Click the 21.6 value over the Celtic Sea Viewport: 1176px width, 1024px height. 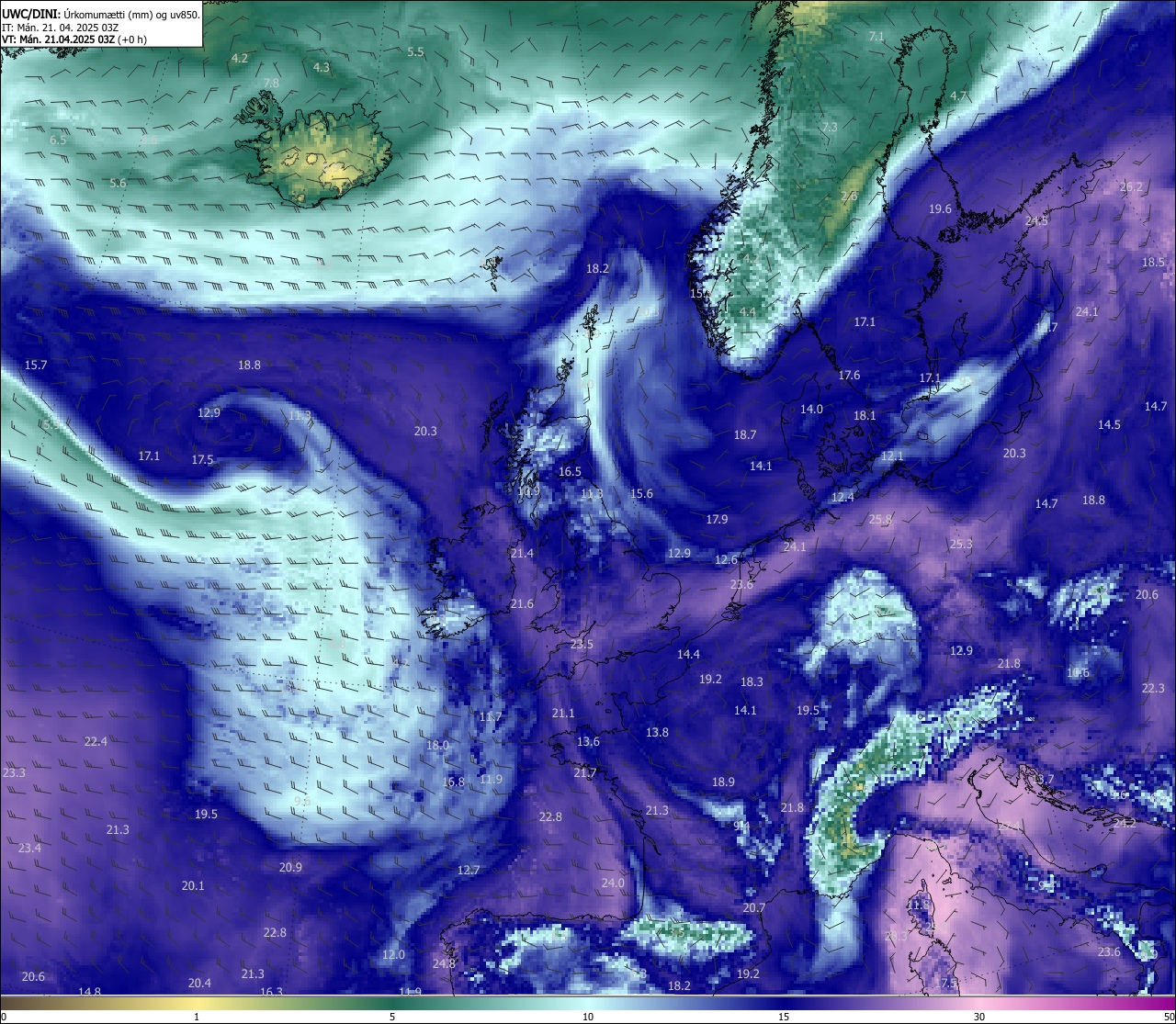[522, 604]
